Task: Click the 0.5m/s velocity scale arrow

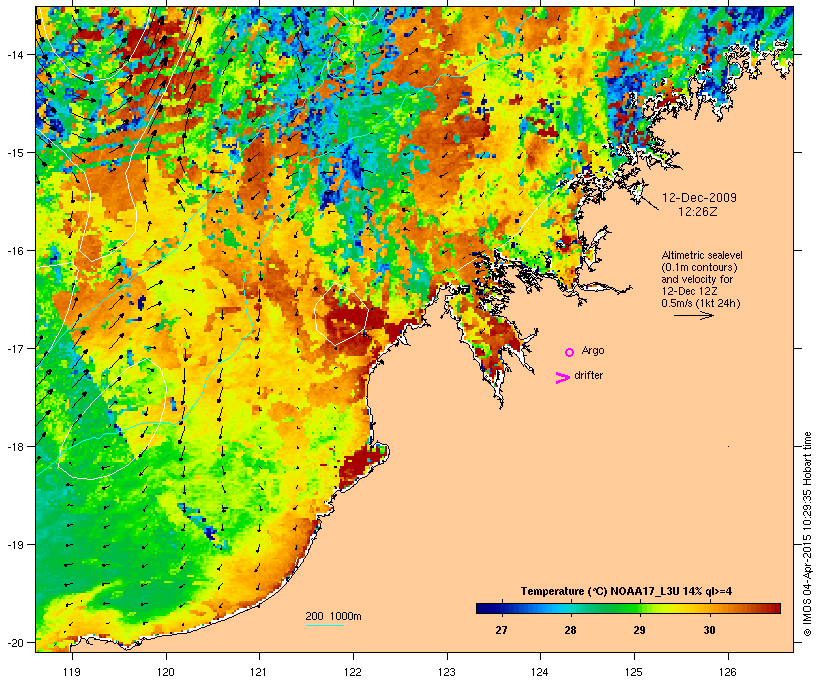Action: (x=694, y=315)
